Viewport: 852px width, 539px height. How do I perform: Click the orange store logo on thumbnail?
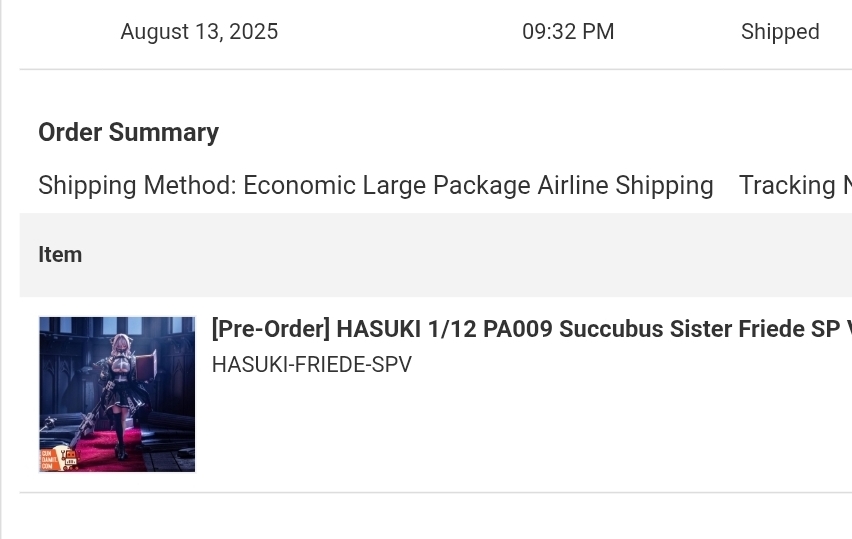click(x=60, y=459)
